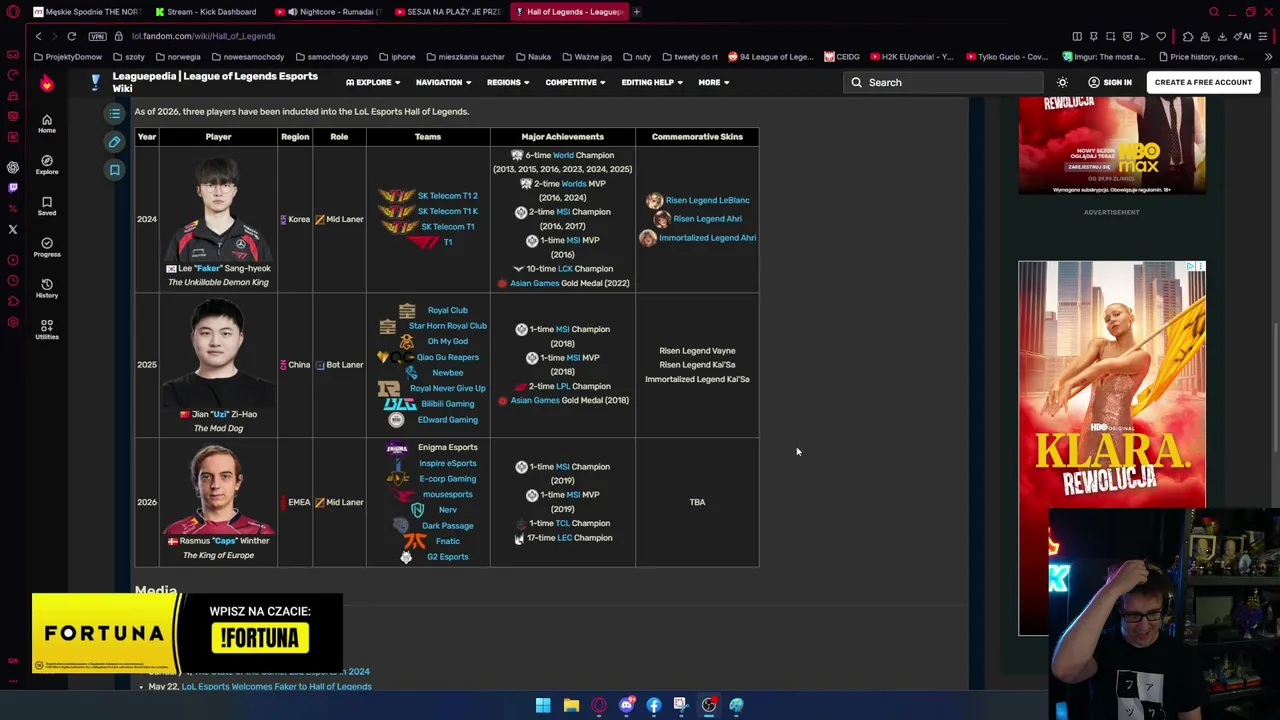Image resolution: width=1280 pixels, height=720 pixels.
Task: Open the 'LoL Esports Welcomes Faker' link
Action: click(277, 687)
